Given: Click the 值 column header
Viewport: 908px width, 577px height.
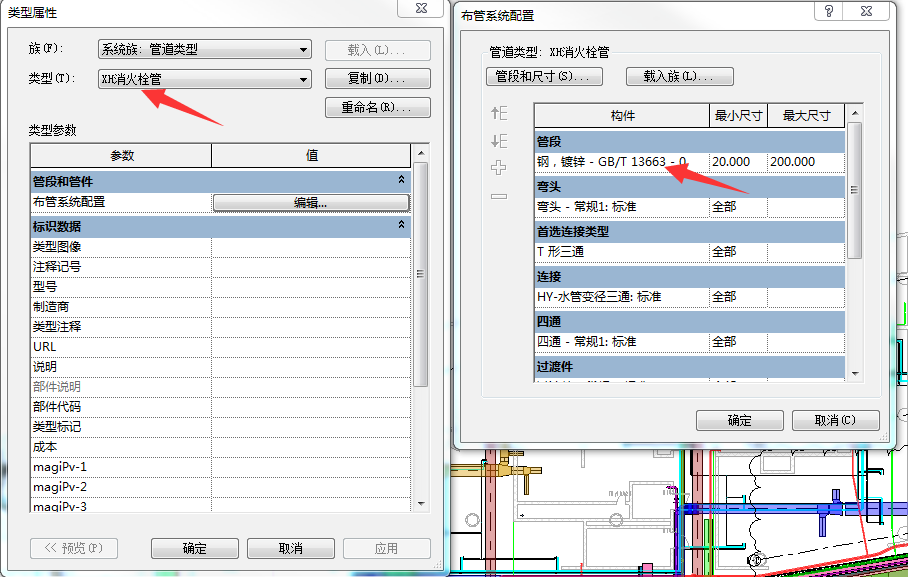Looking at the screenshot, I should 312,155.
